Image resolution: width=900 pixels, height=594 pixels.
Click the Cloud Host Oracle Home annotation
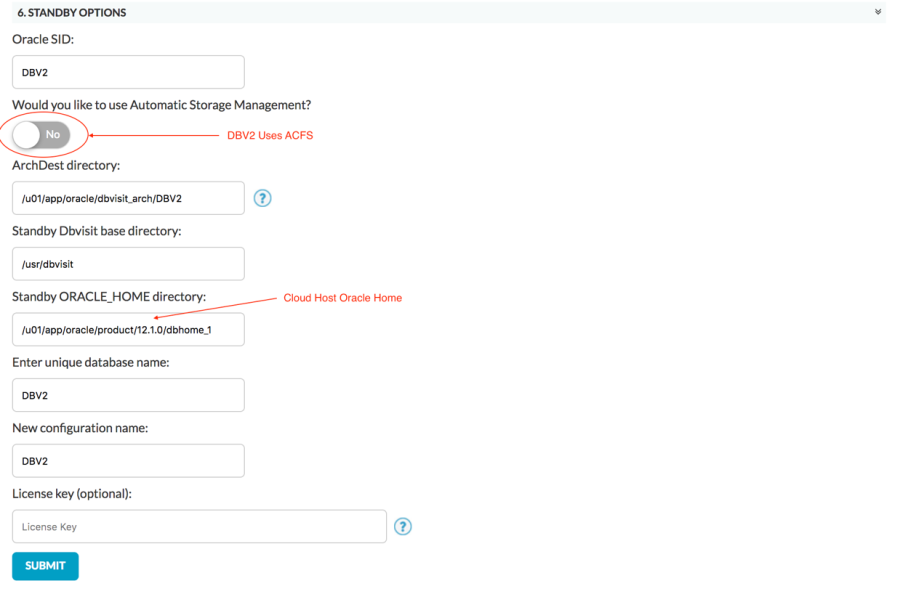(x=343, y=298)
